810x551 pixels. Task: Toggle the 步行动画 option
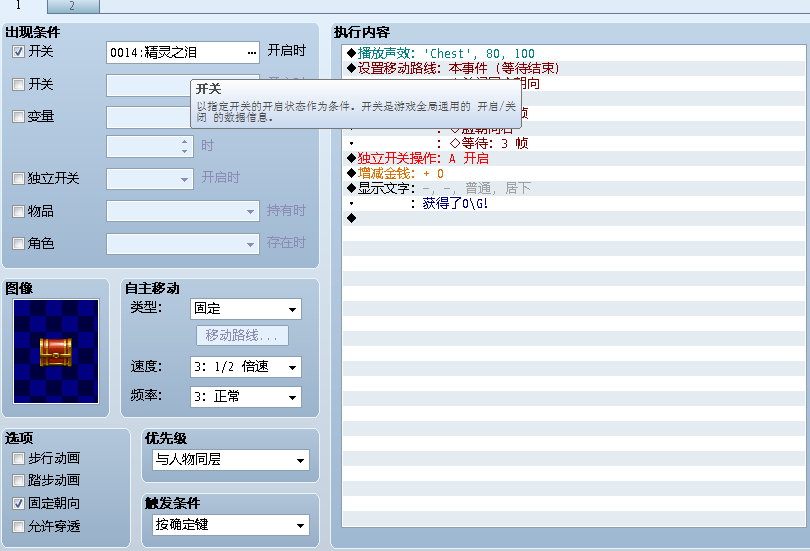[19, 459]
